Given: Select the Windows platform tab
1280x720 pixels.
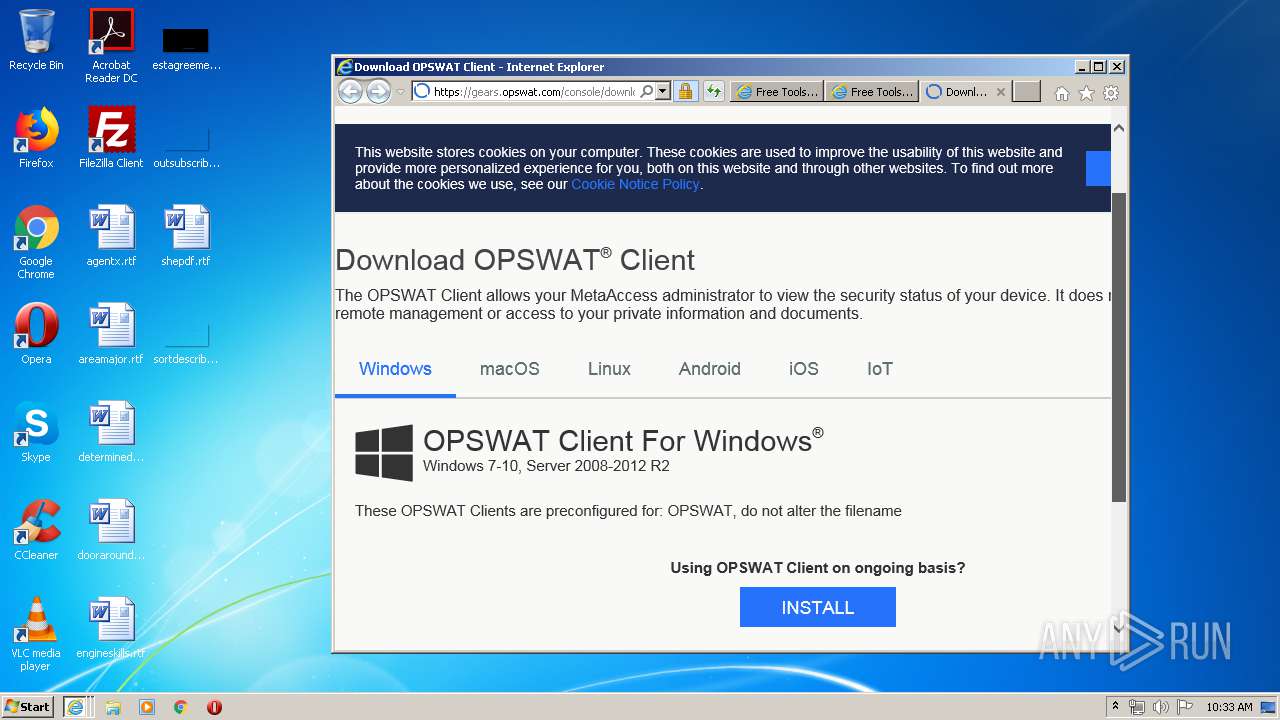Looking at the screenshot, I should pyautogui.click(x=395, y=369).
